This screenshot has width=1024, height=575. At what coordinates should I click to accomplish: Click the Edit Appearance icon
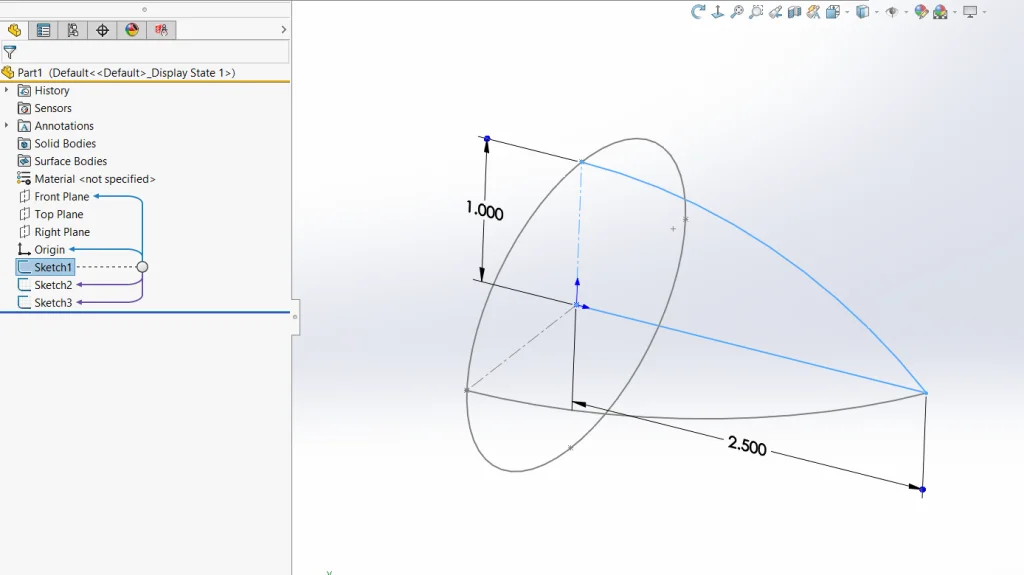pyautogui.click(x=922, y=12)
